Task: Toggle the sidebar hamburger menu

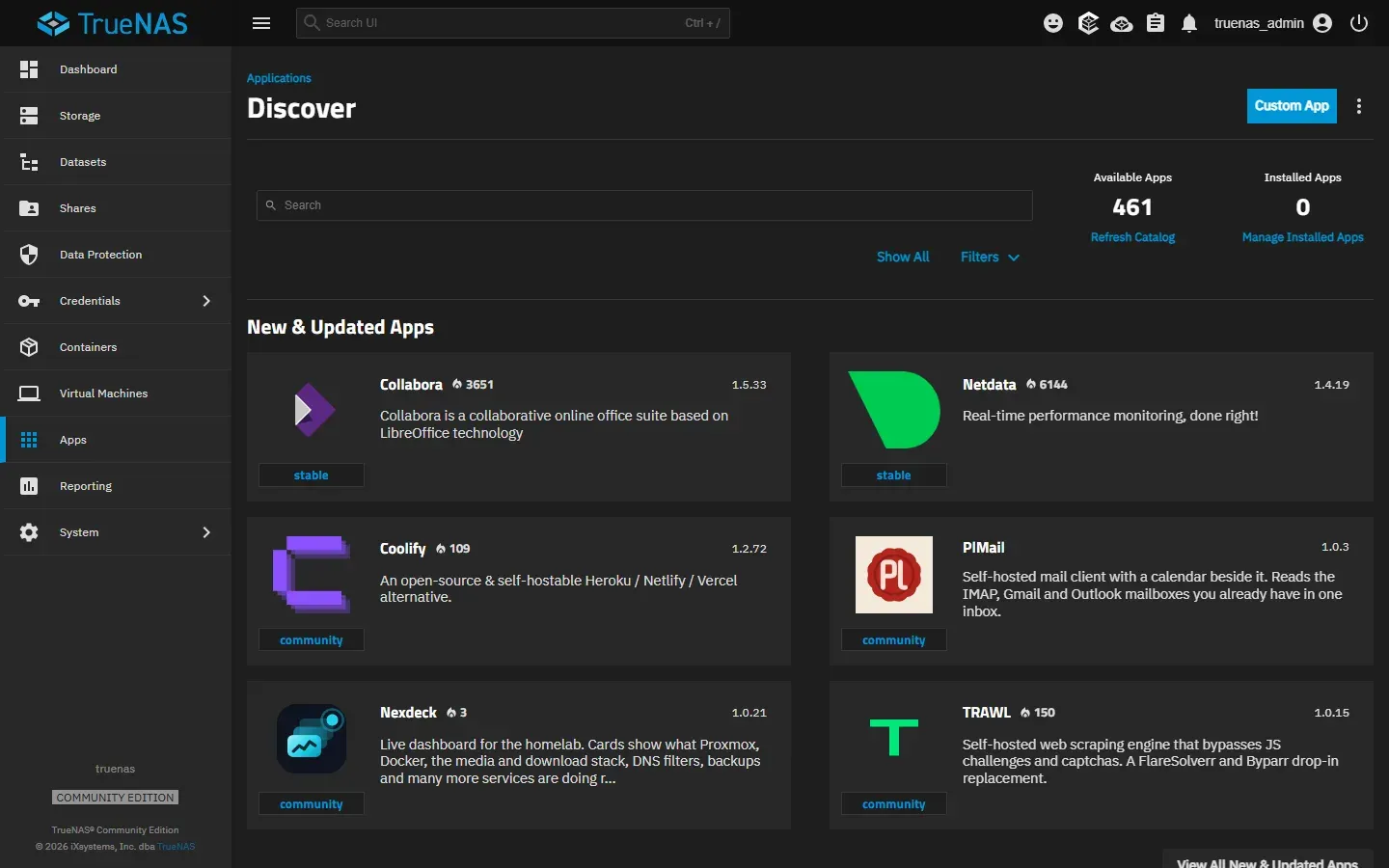Action: pos(261,23)
